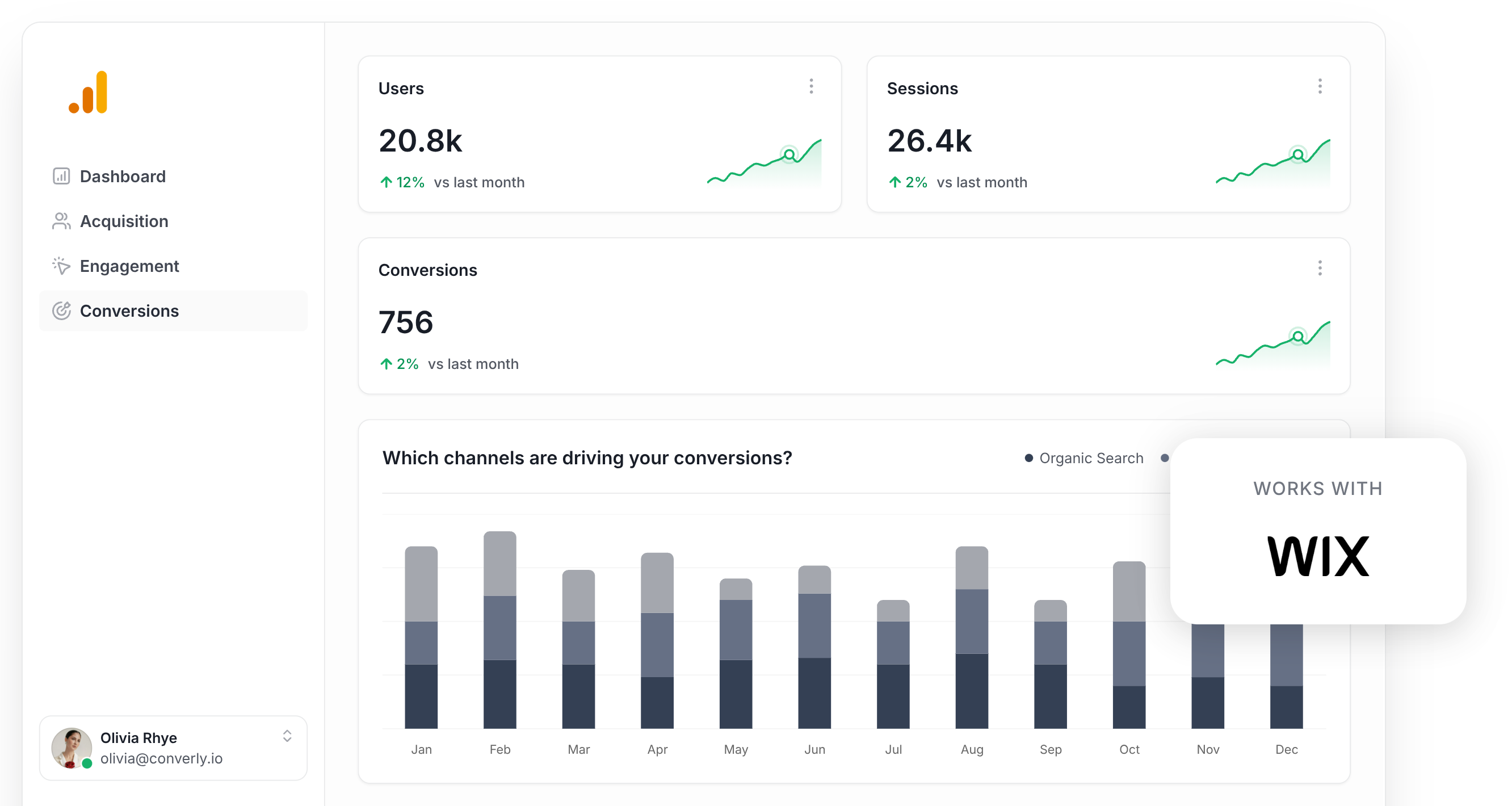Click the green online status dot
The height and width of the screenshot is (806, 1512).
87,765
